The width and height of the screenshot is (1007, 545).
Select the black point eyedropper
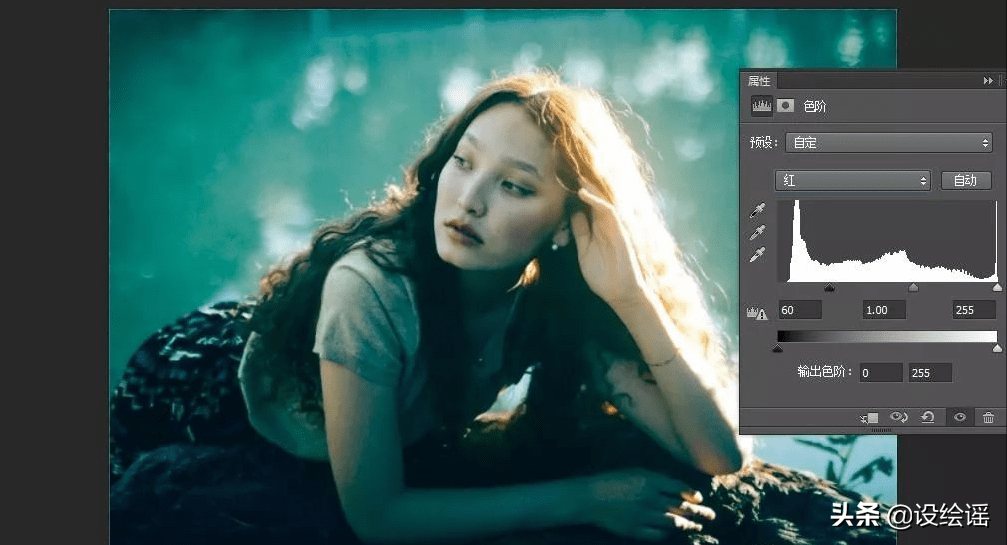coord(758,211)
